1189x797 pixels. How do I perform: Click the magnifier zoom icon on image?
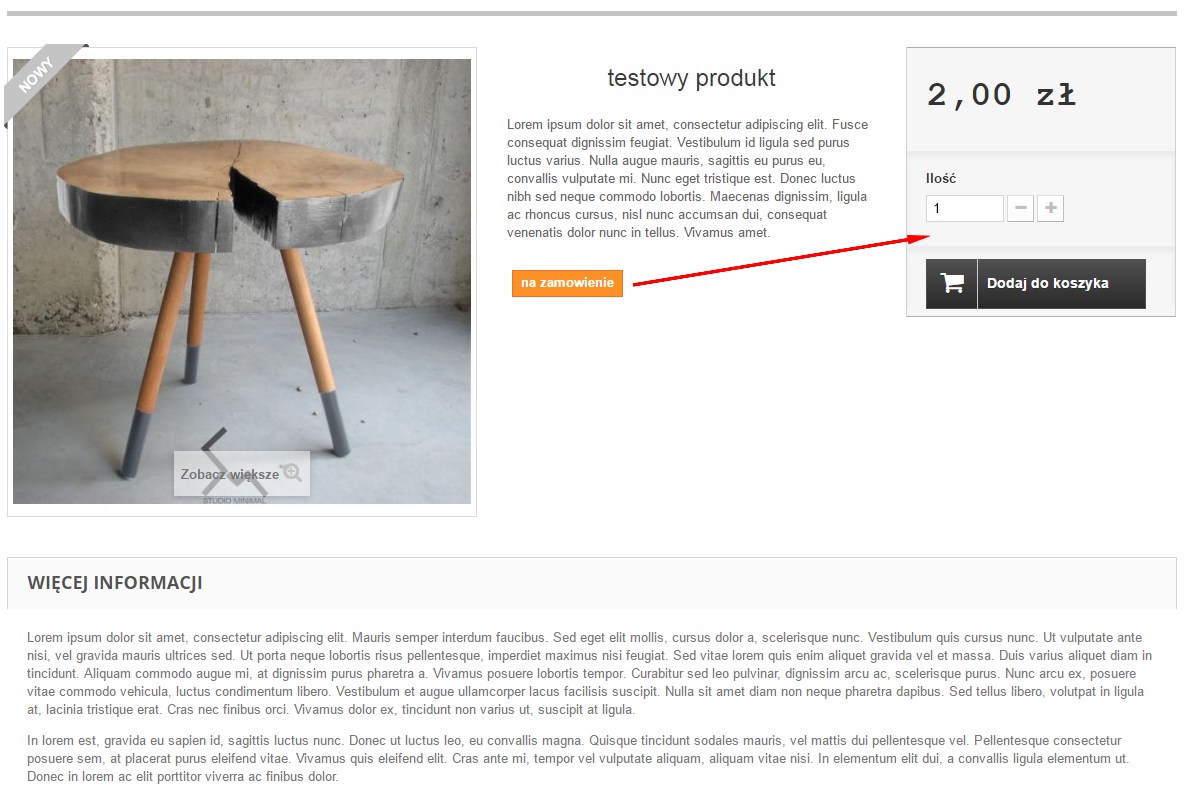292,472
